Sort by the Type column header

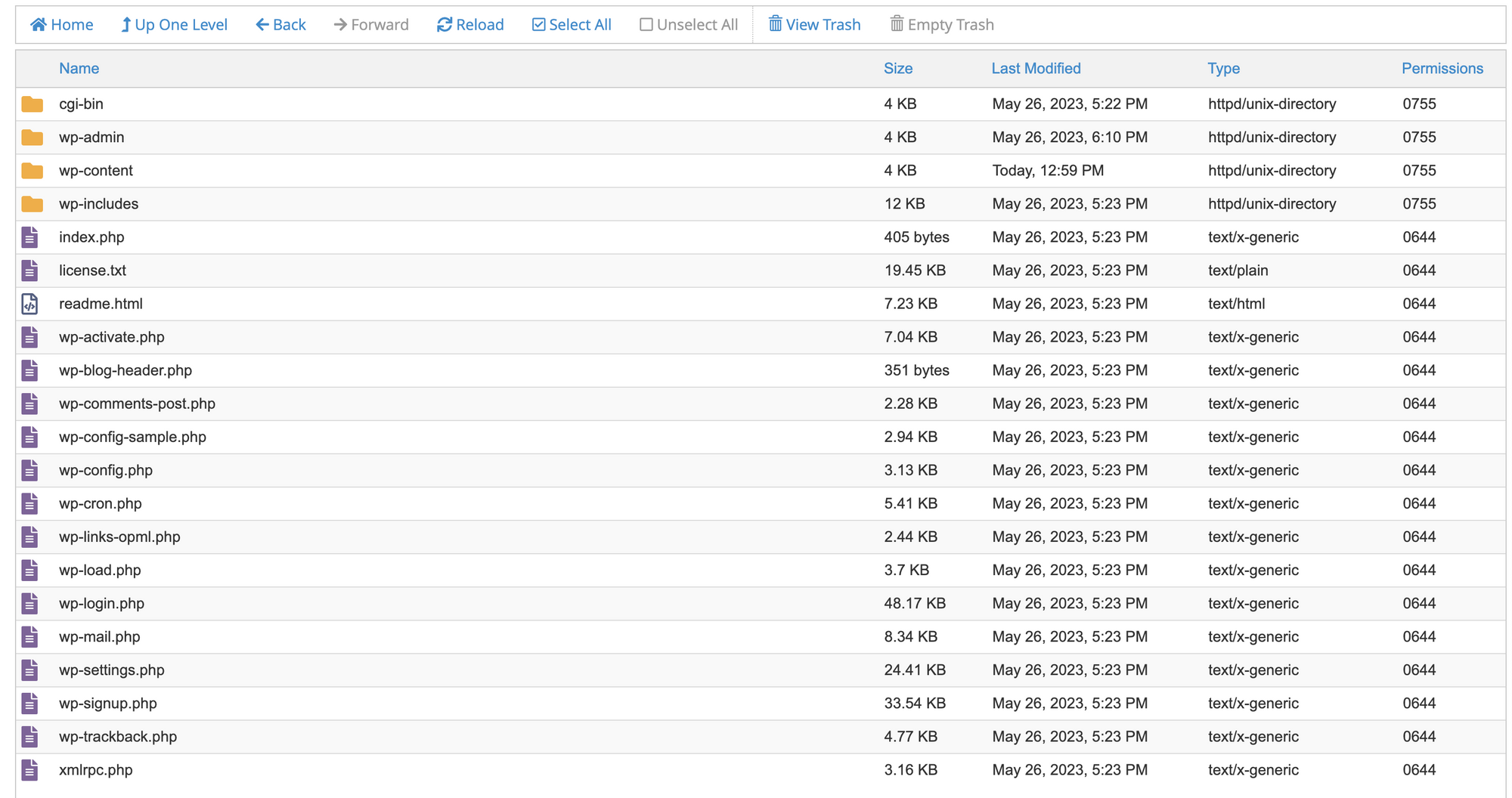(x=1223, y=69)
